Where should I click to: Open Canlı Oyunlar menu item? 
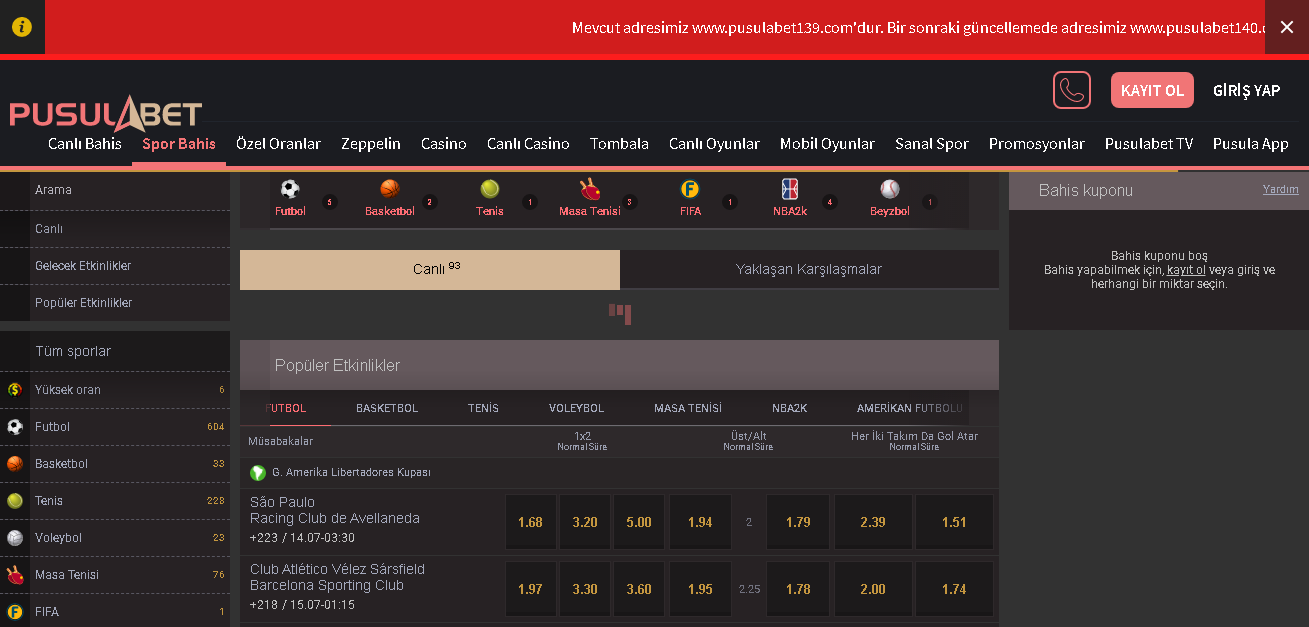[x=714, y=144]
